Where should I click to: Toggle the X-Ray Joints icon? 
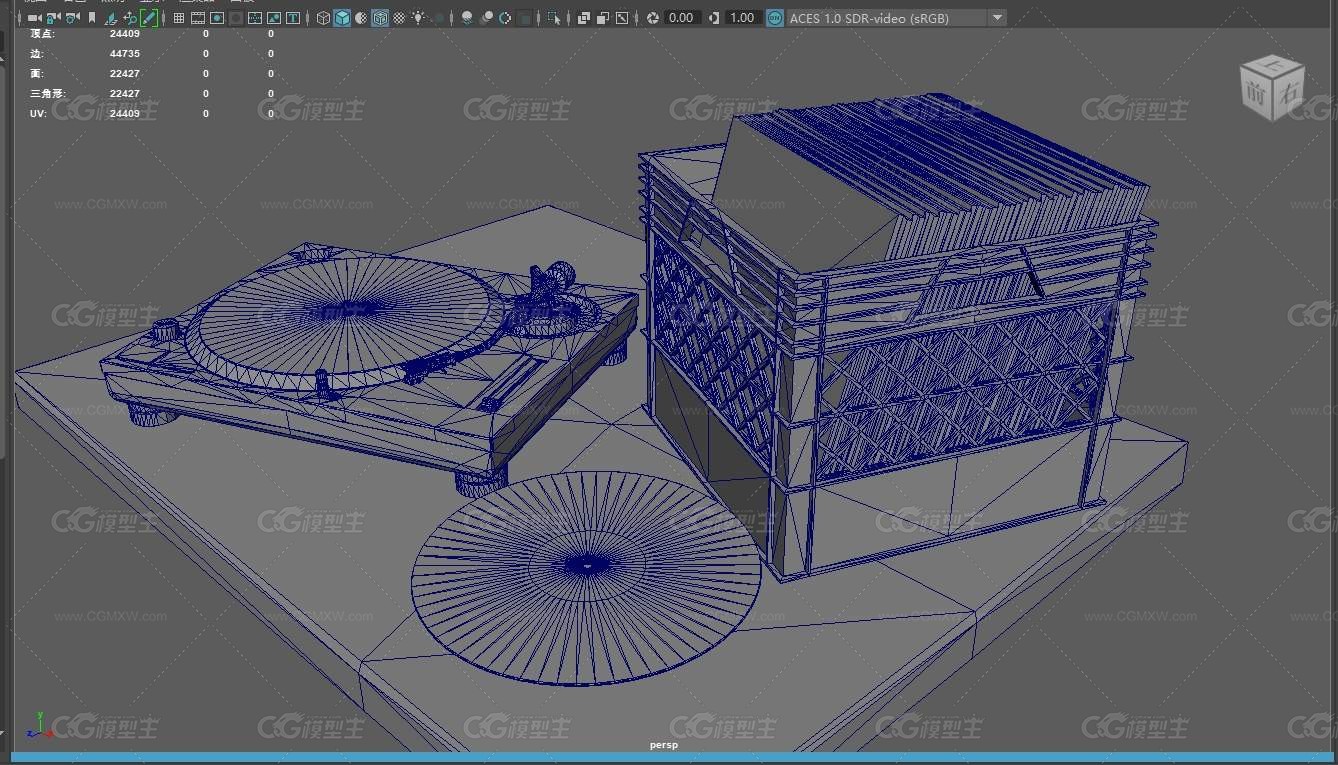[x=622, y=18]
